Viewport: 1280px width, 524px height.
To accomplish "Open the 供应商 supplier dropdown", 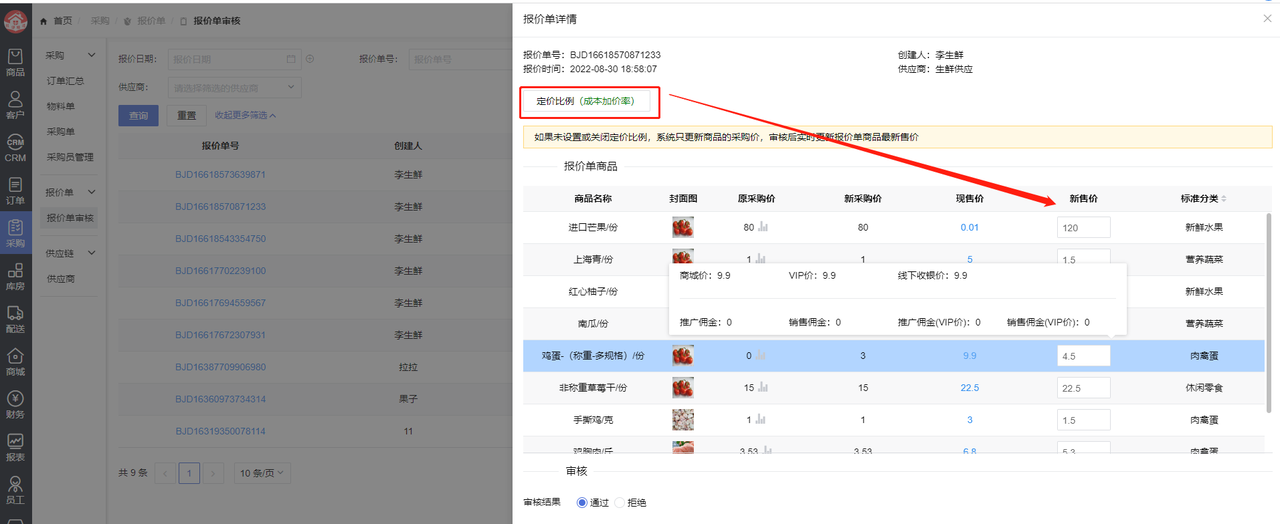I will (234, 88).
